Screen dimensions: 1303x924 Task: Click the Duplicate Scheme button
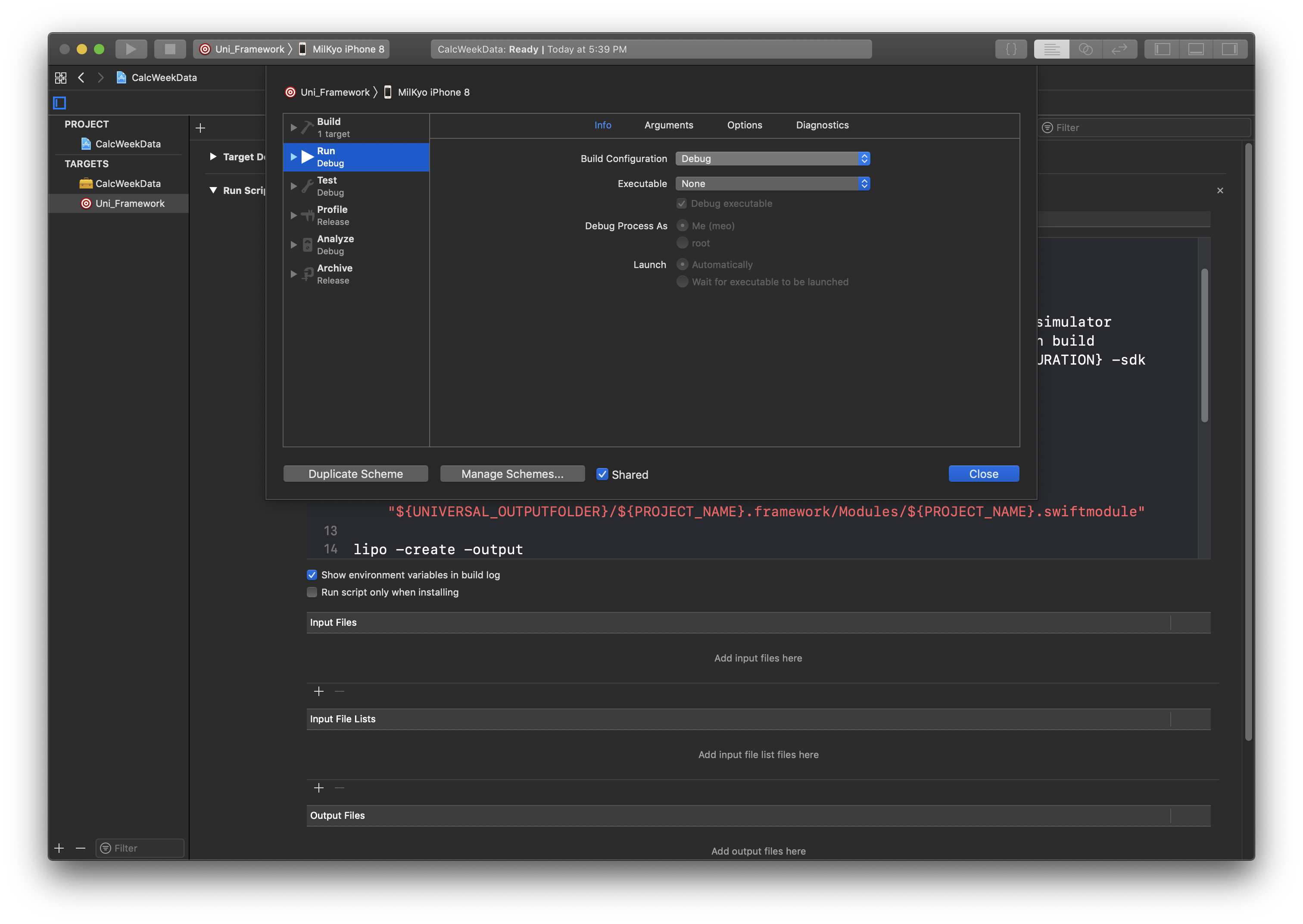(x=355, y=474)
